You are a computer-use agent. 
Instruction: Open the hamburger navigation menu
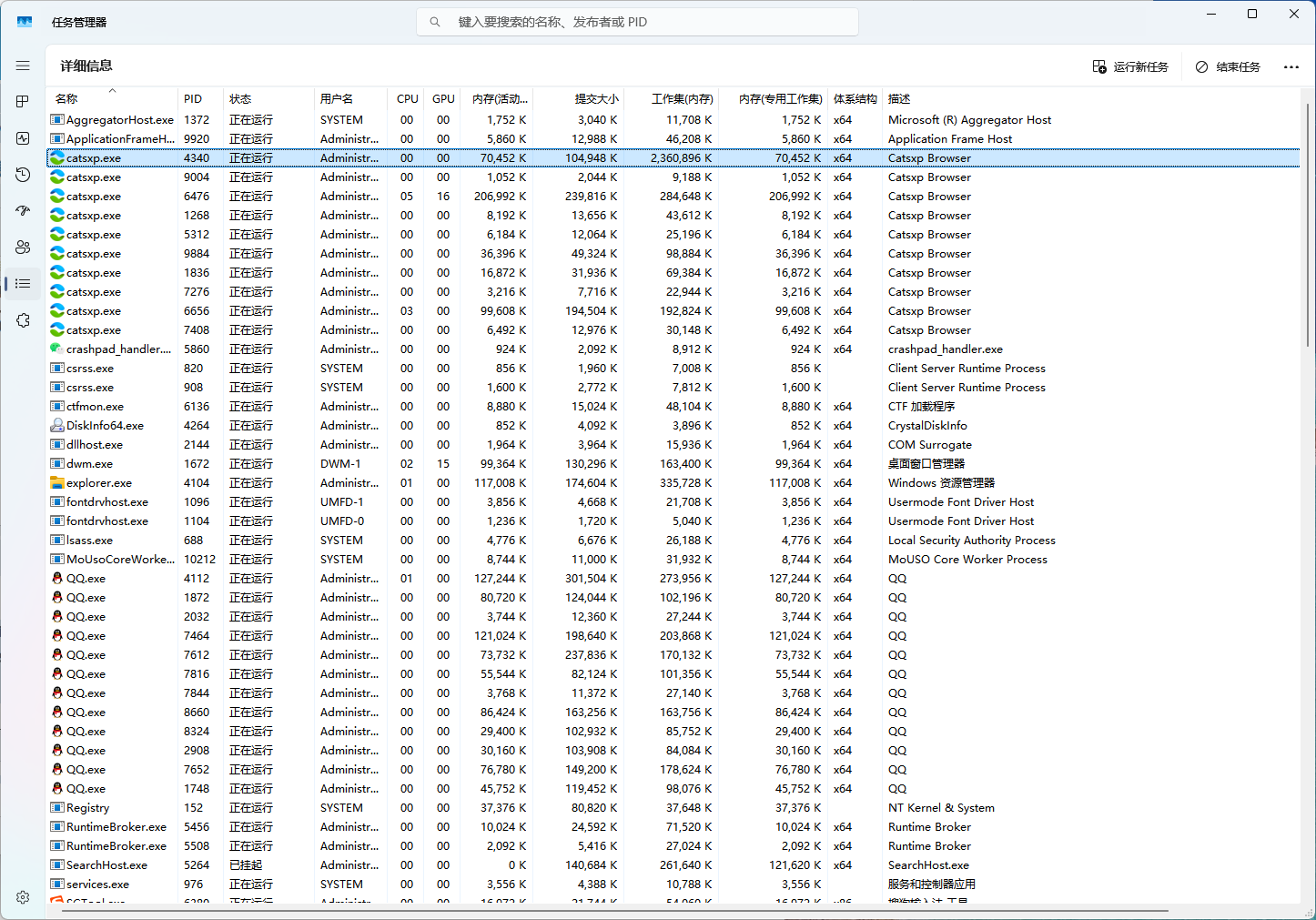tap(23, 66)
